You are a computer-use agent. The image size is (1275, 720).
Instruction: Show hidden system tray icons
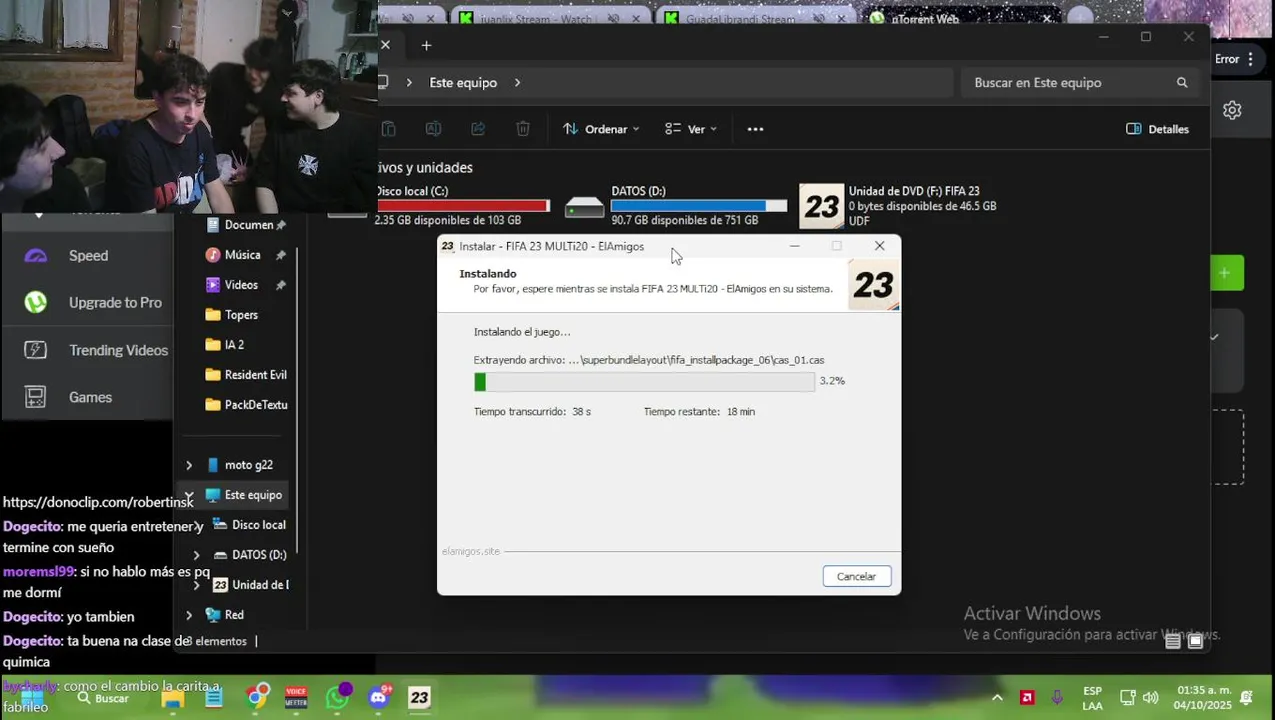coord(997,698)
